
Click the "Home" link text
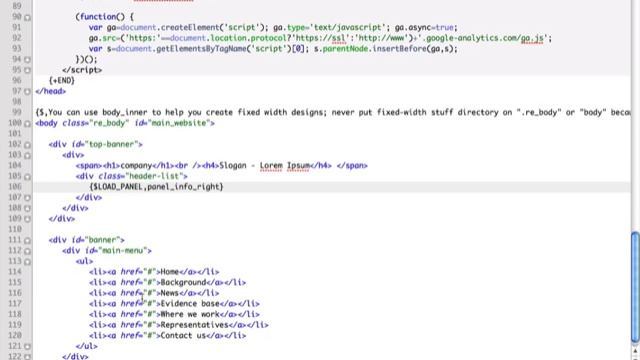coord(170,271)
